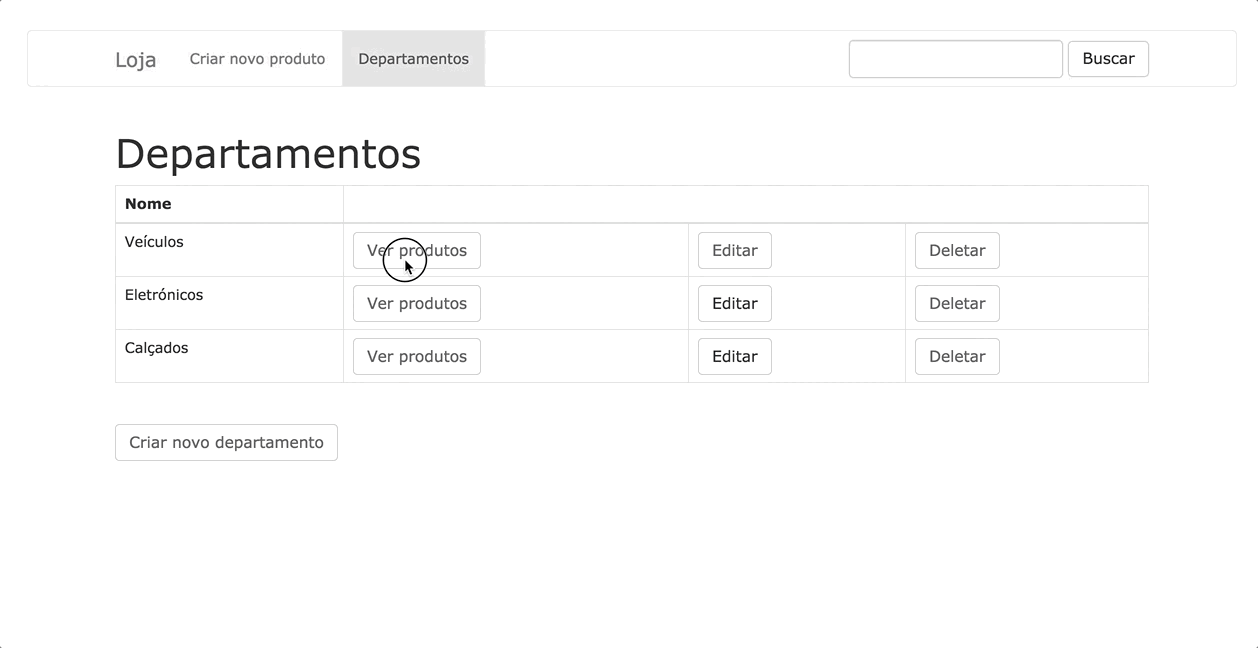Image resolution: width=1258 pixels, height=648 pixels.
Task: Click the Loja brand link
Action: (x=135, y=59)
